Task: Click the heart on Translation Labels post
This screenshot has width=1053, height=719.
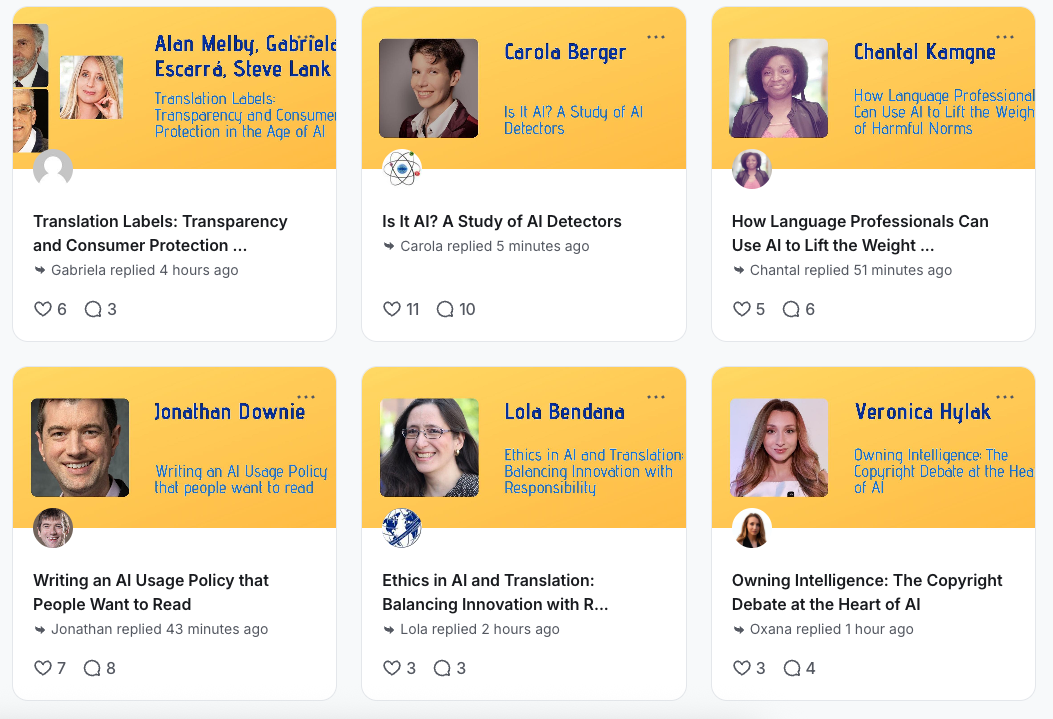Action: 43,310
